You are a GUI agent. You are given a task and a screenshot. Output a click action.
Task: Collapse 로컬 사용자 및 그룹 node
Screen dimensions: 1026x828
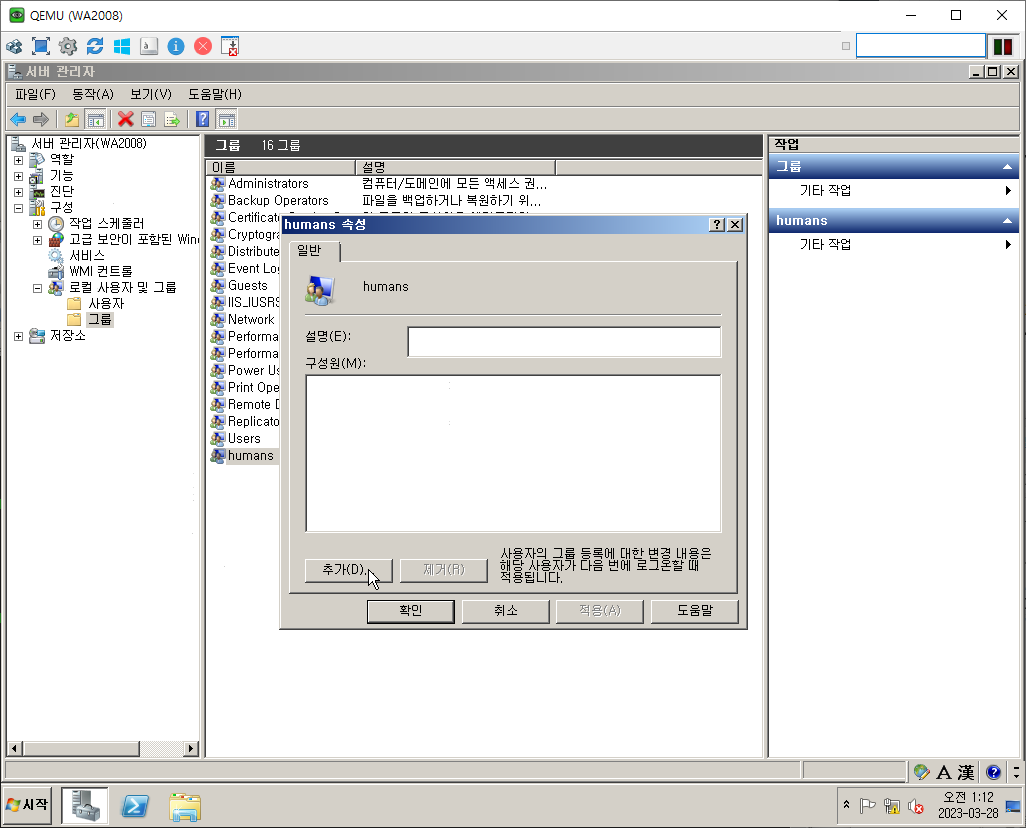[37, 288]
